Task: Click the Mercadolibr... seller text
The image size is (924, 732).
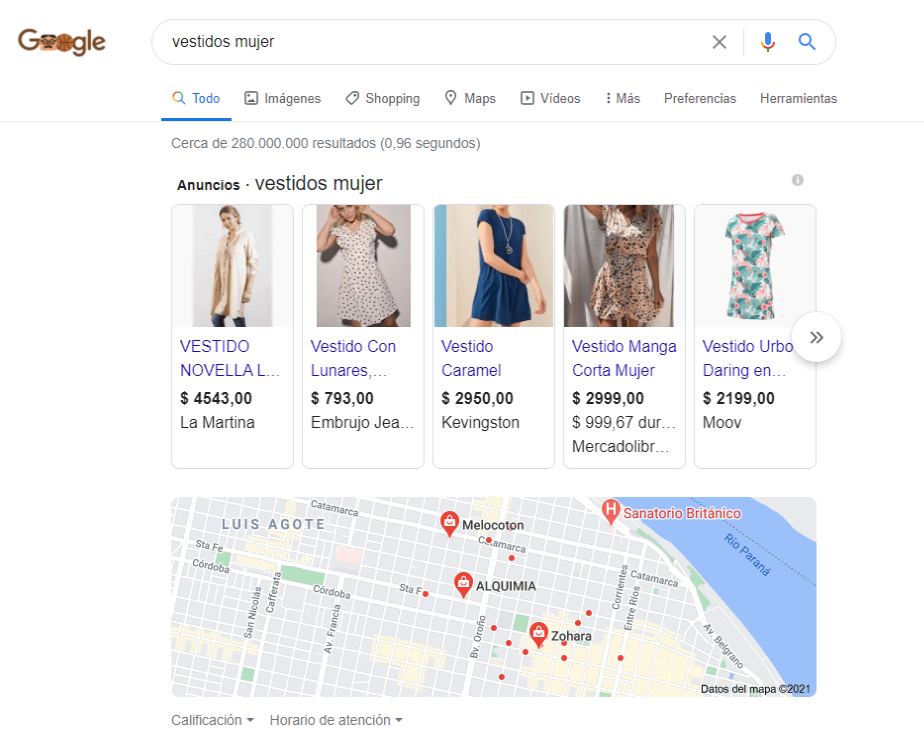Action: click(x=621, y=447)
